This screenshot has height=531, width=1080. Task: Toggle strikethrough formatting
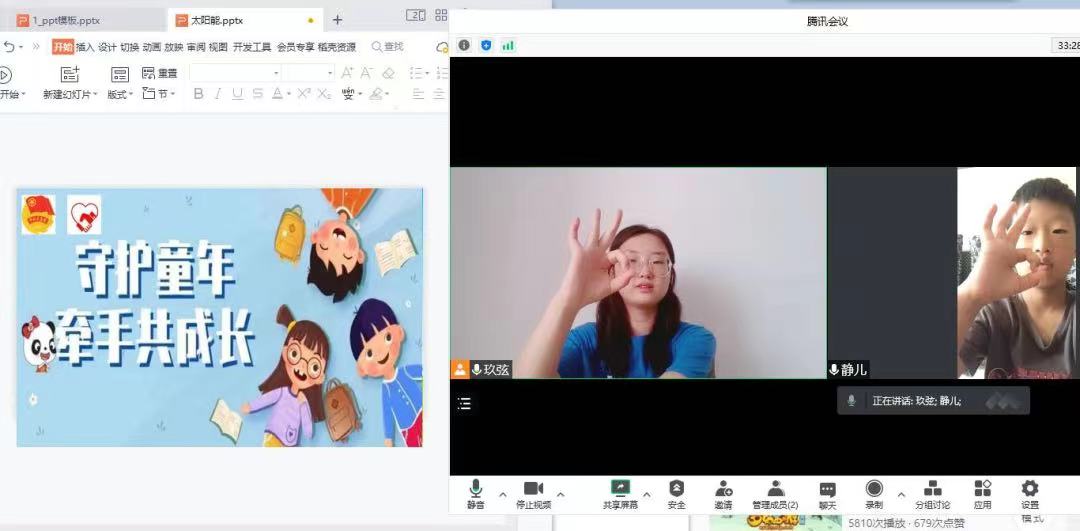pos(258,94)
